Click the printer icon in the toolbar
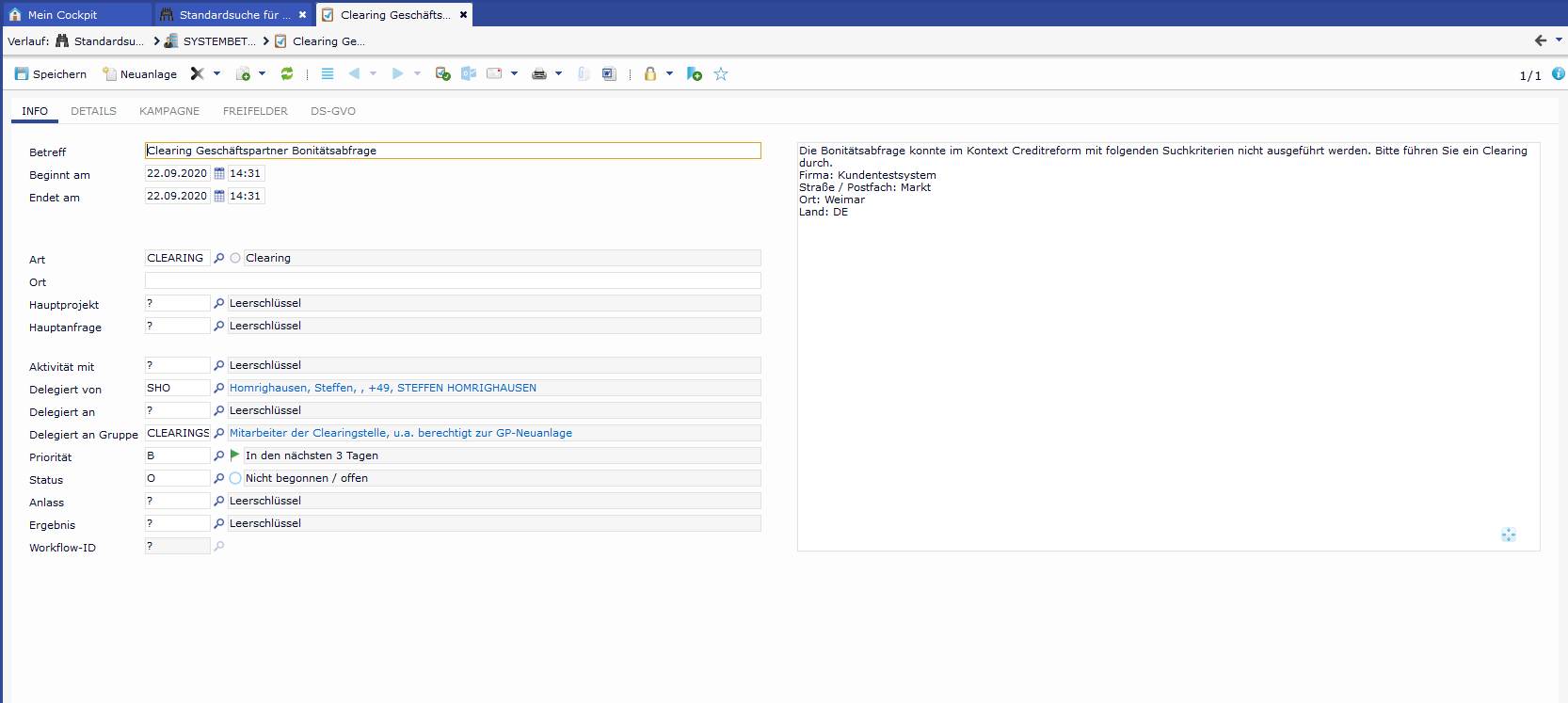1568x703 pixels. click(538, 73)
